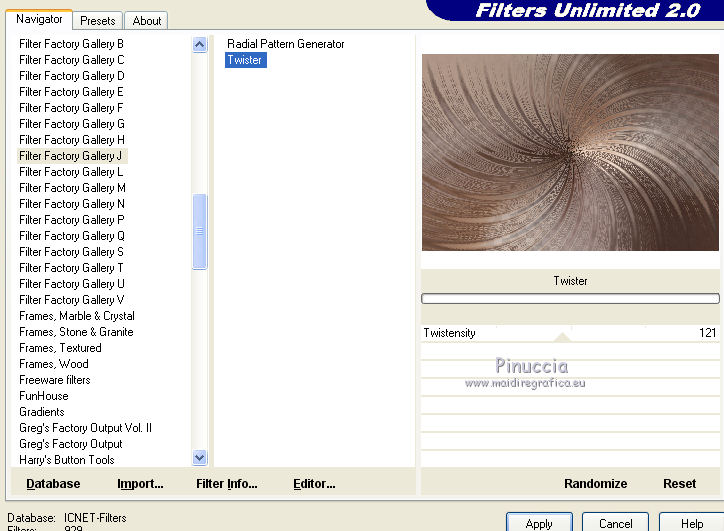Select Filter Factory Gallery J

click(x=72, y=156)
